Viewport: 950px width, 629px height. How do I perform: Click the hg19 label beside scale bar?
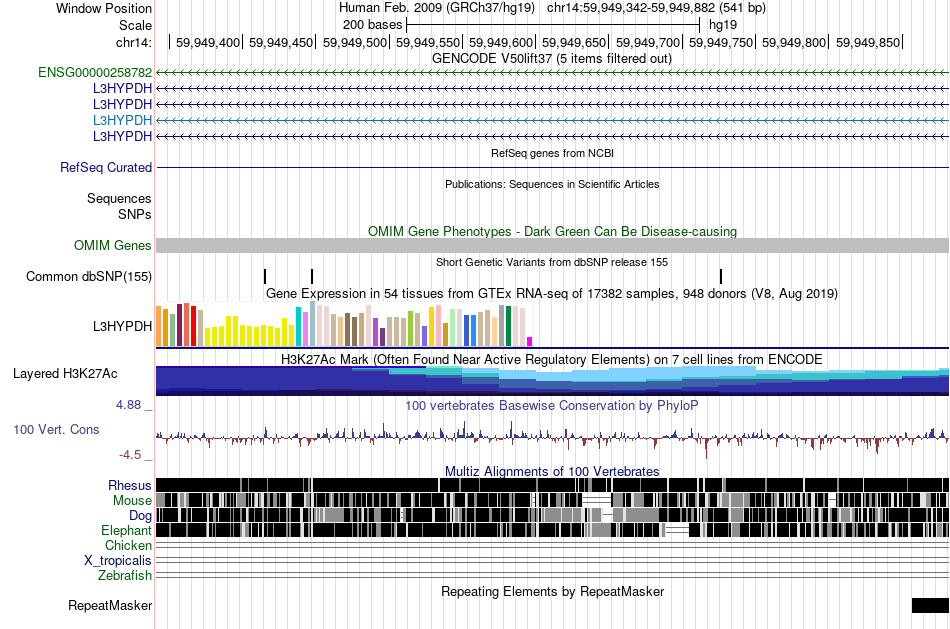tap(723, 25)
